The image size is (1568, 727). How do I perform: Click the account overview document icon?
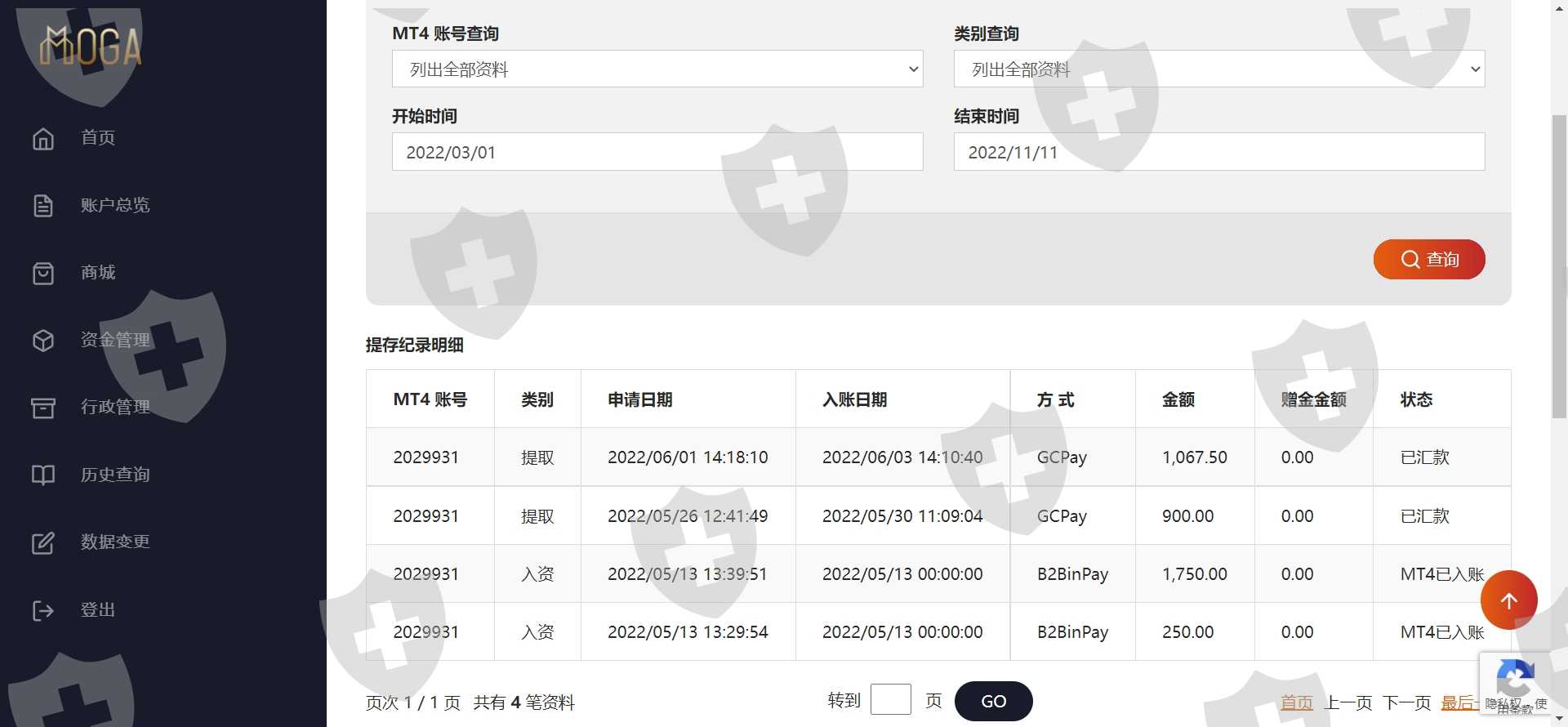tap(43, 206)
